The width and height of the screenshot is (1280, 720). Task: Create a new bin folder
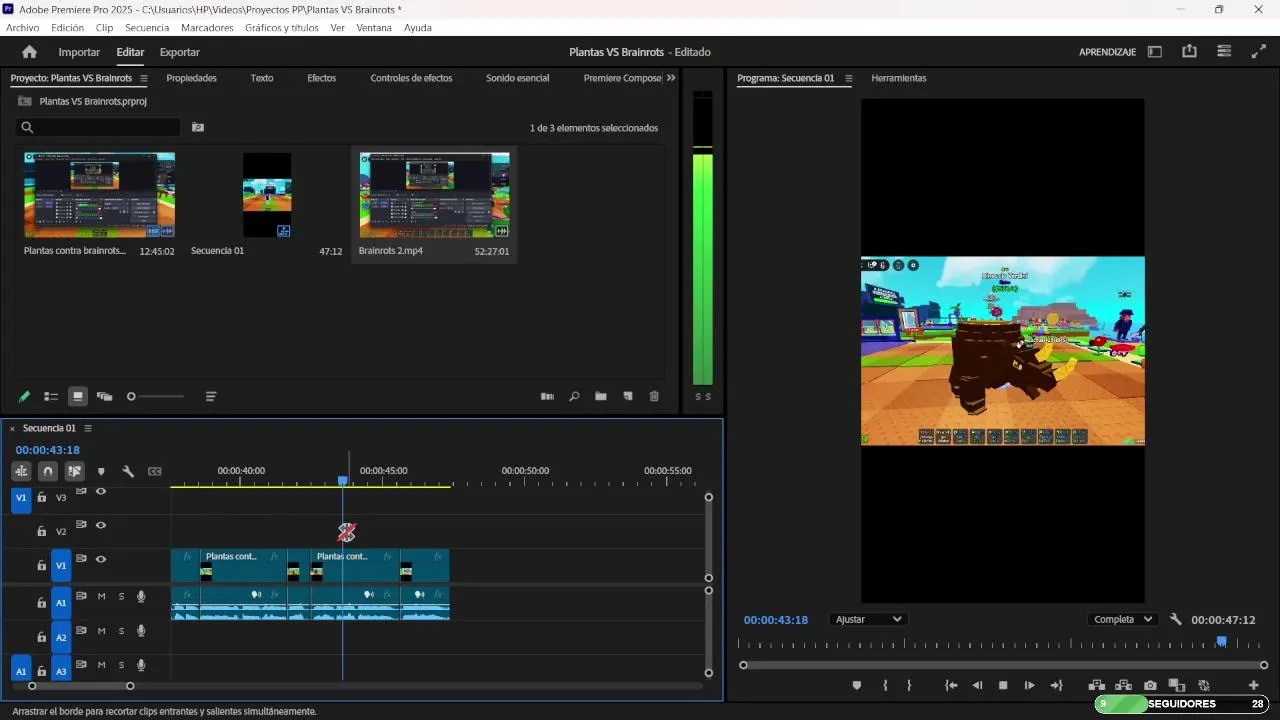(601, 397)
